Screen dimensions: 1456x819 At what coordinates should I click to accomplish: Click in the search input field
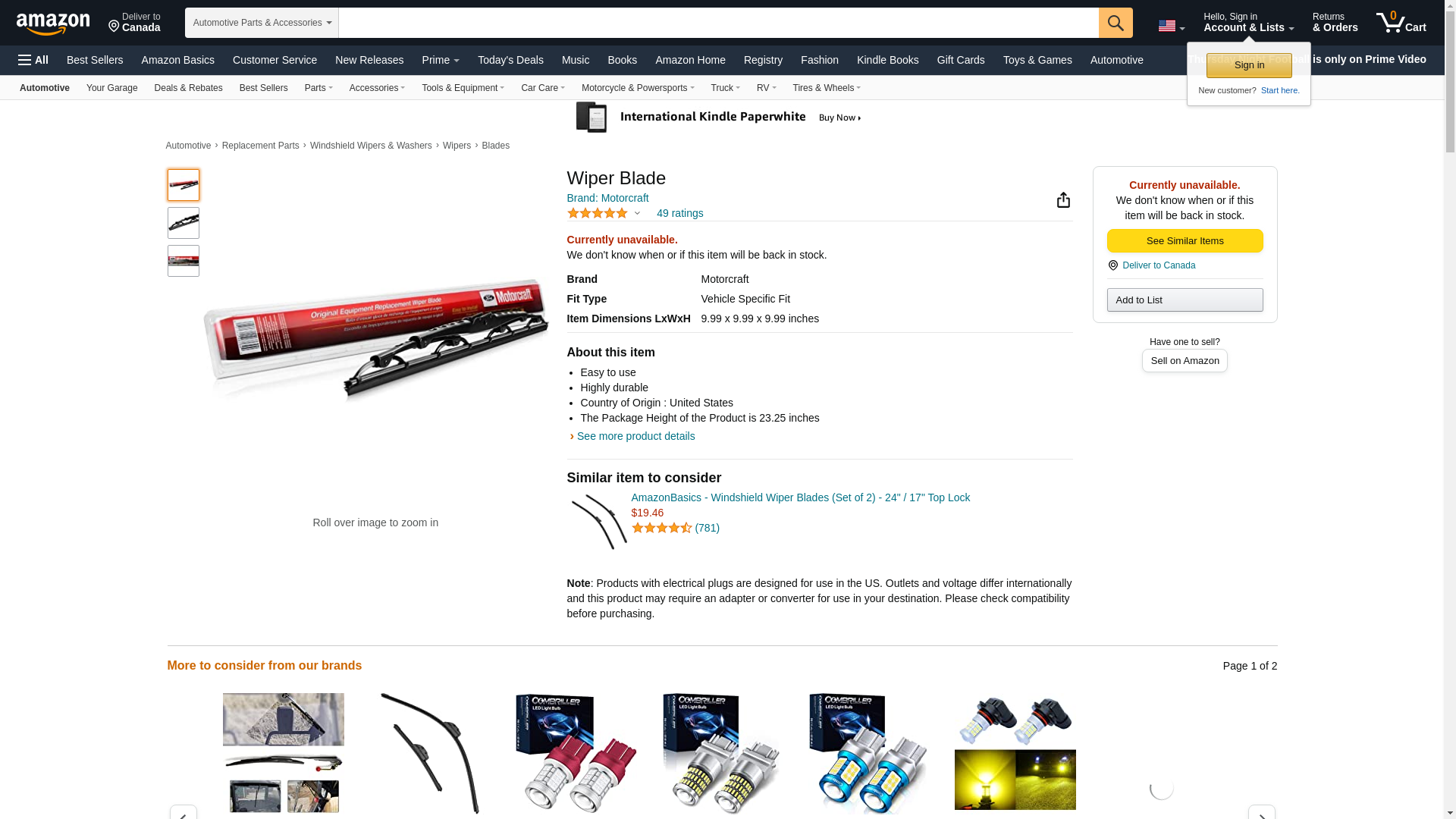pos(718,23)
